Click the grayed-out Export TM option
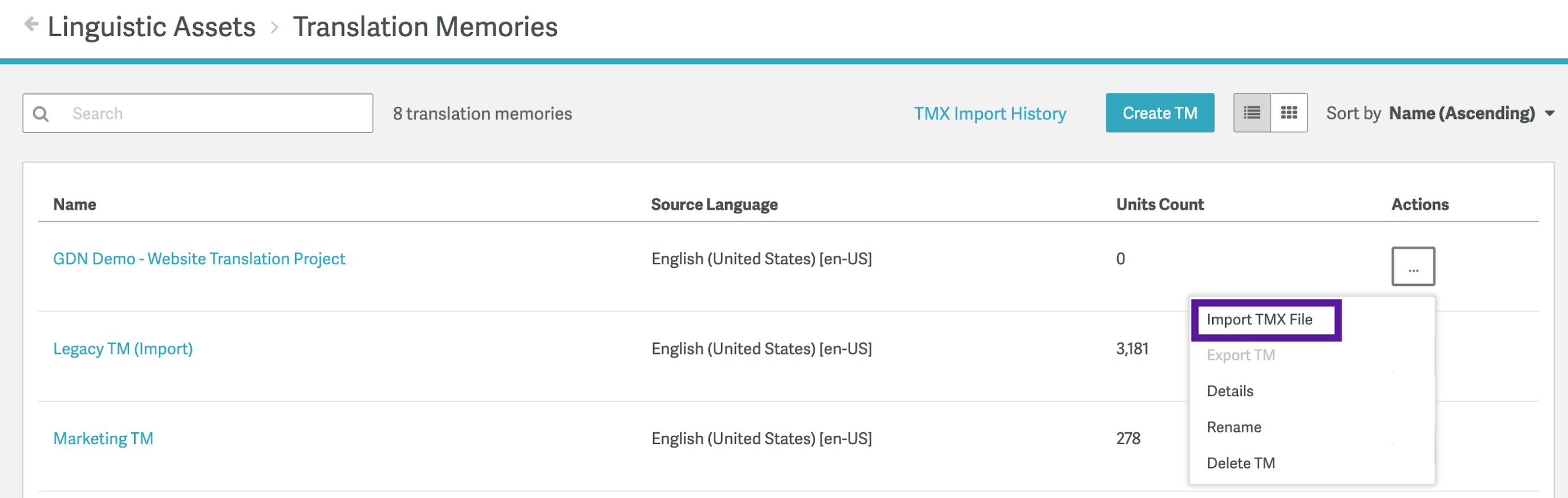Image resolution: width=1568 pixels, height=498 pixels. coord(1241,354)
